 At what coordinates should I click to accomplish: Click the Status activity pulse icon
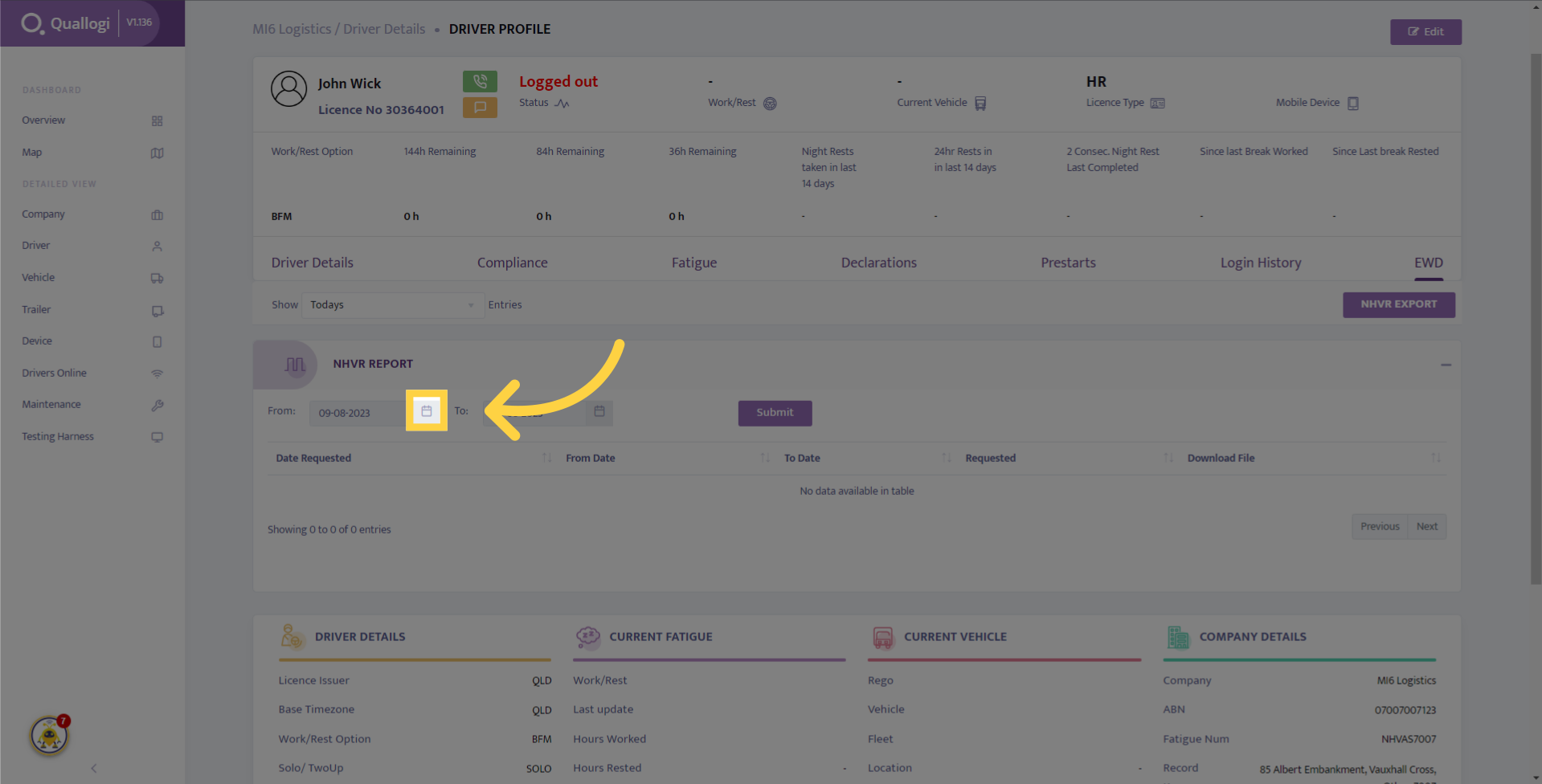point(562,104)
